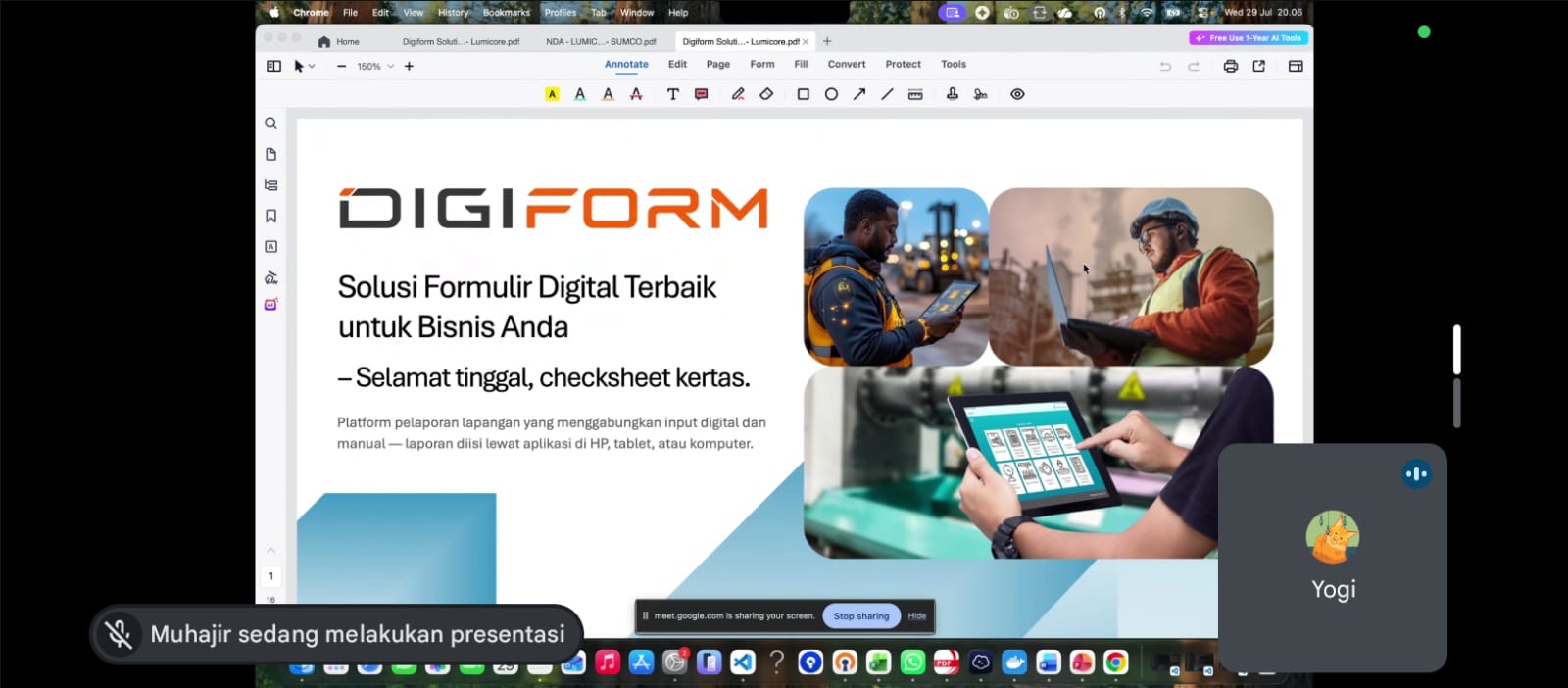Open the Apple menu
Image resolution: width=1568 pixels, height=688 pixels.
(x=274, y=12)
